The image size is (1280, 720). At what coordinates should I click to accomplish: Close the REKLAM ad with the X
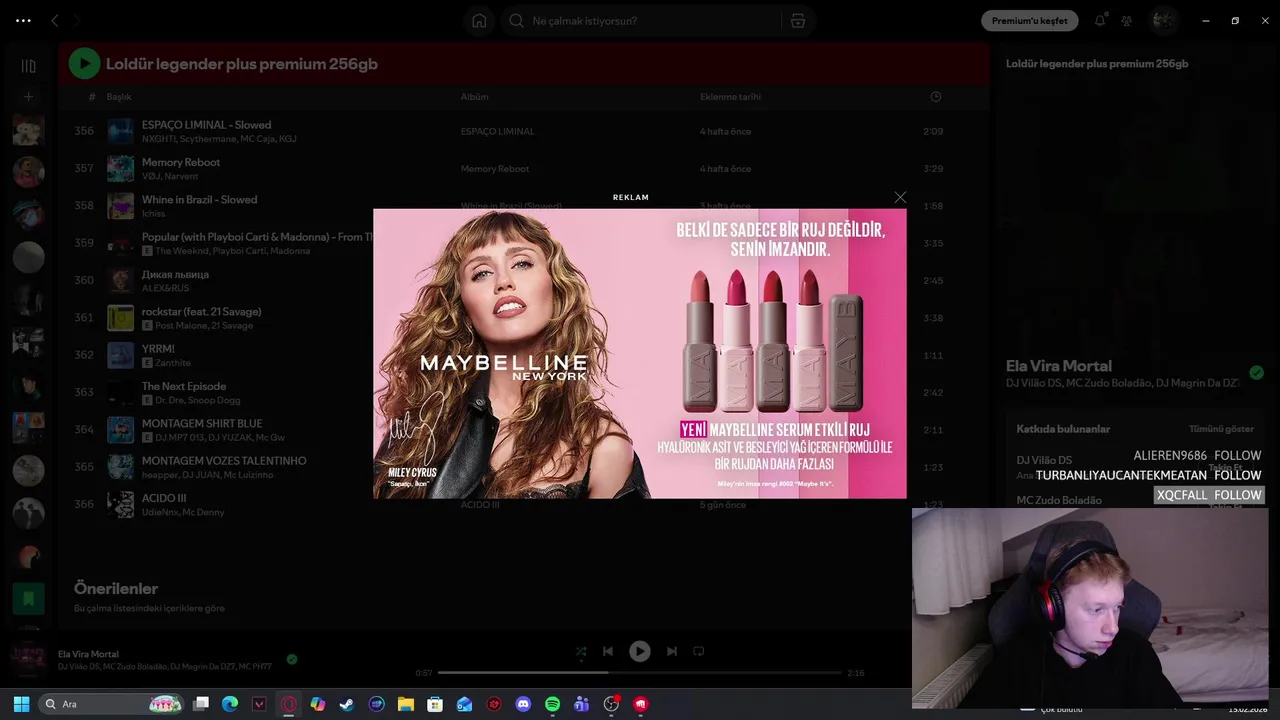click(900, 197)
